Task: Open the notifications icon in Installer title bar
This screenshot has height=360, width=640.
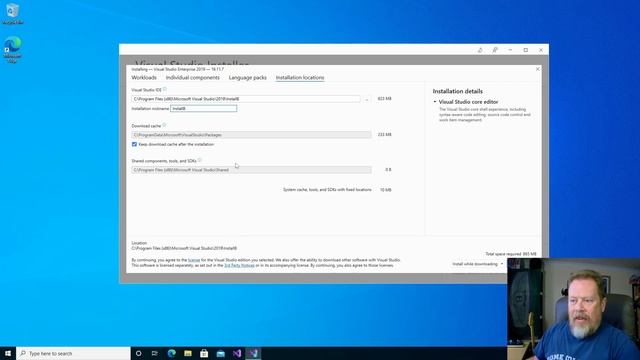Action: (x=480, y=50)
